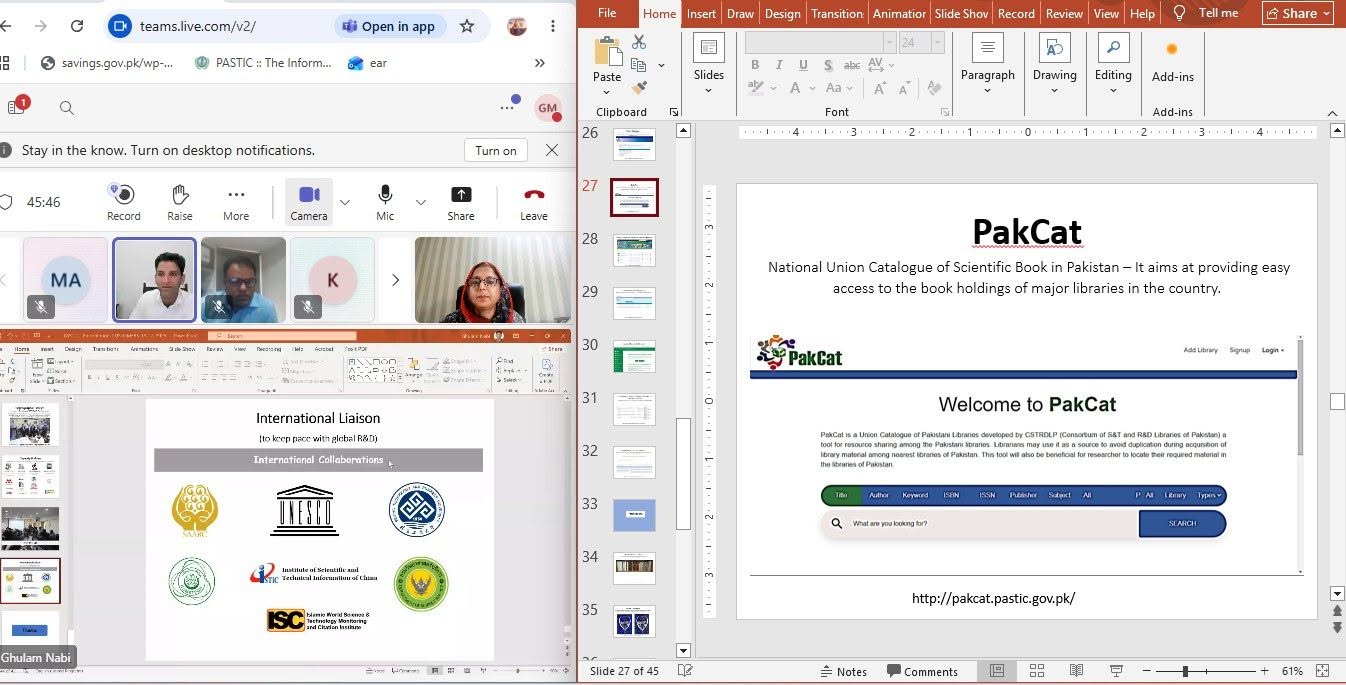
Task: Toggle Italic formatting
Action: 780,65
